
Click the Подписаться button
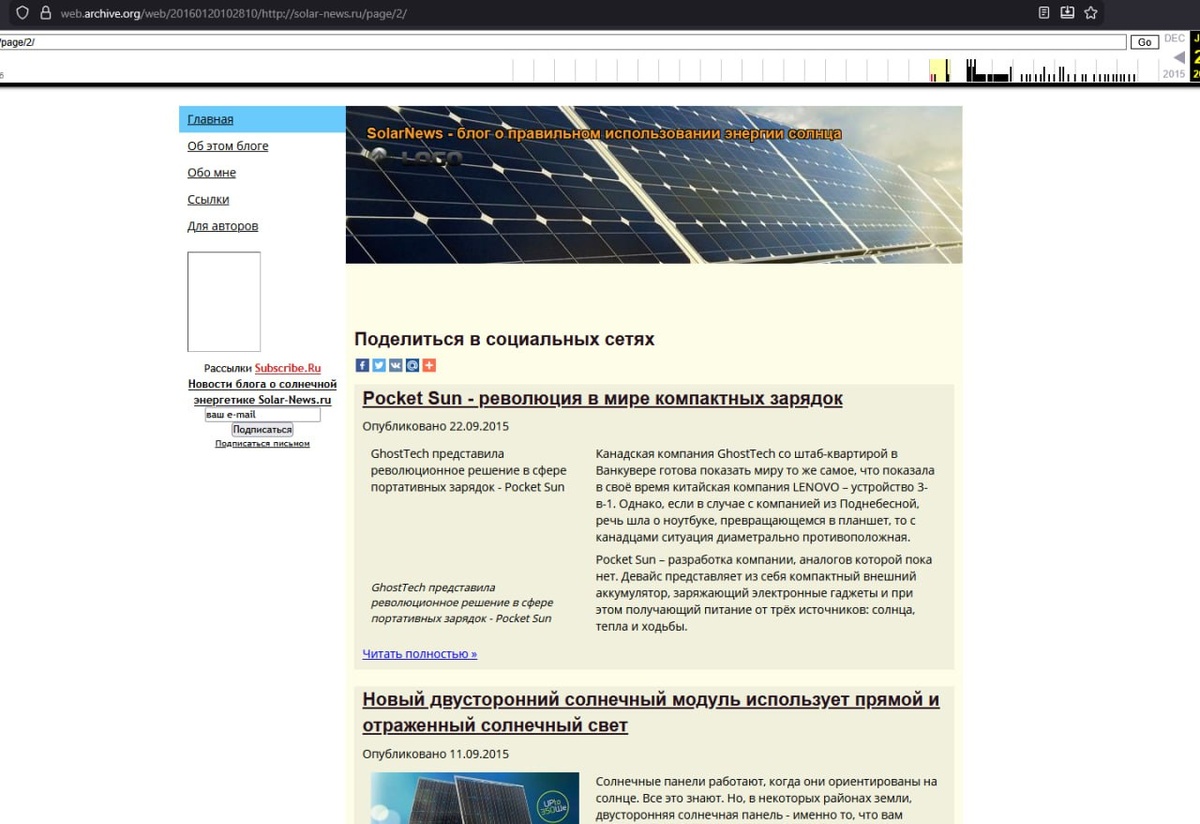[262, 429]
